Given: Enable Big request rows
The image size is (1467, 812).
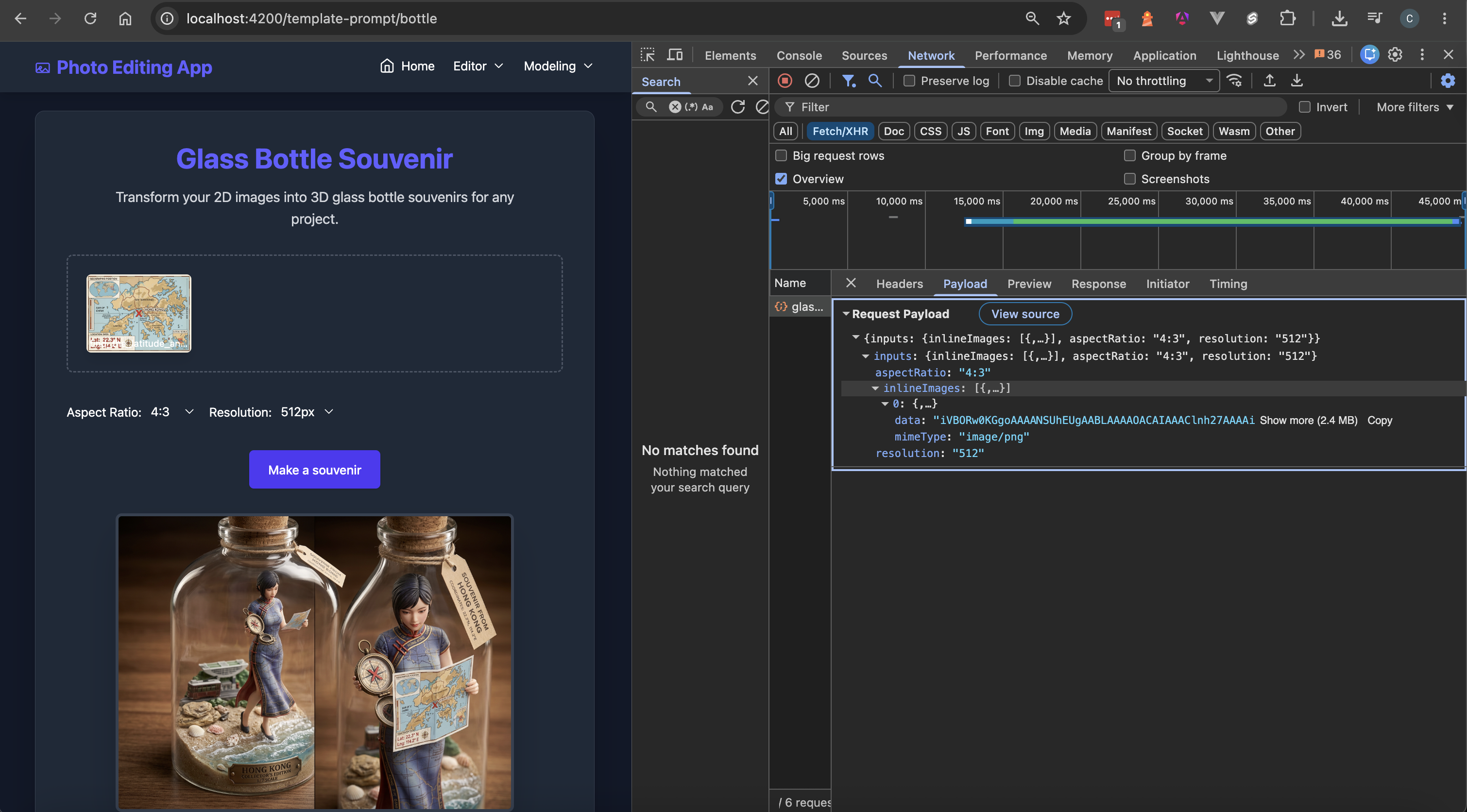Looking at the screenshot, I should point(781,155).
